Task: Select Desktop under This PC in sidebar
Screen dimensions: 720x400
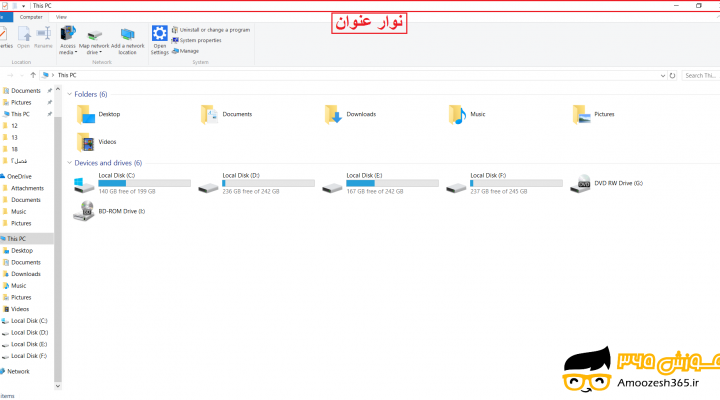Action: coord(22,251)
